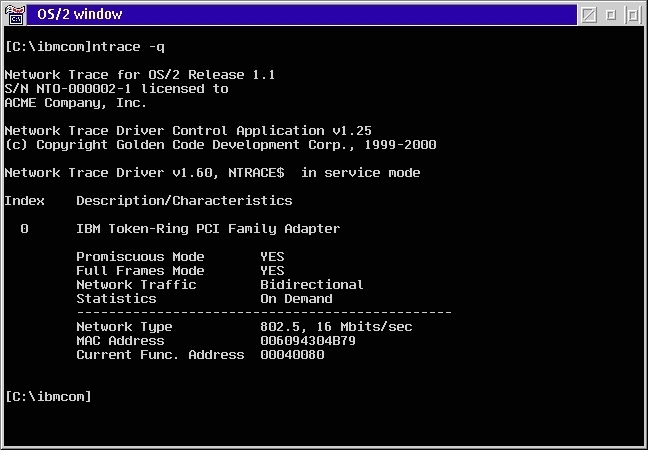Click the hide window button in titlebar
This screenshot has width=648, height=450.
coord(589,15)
